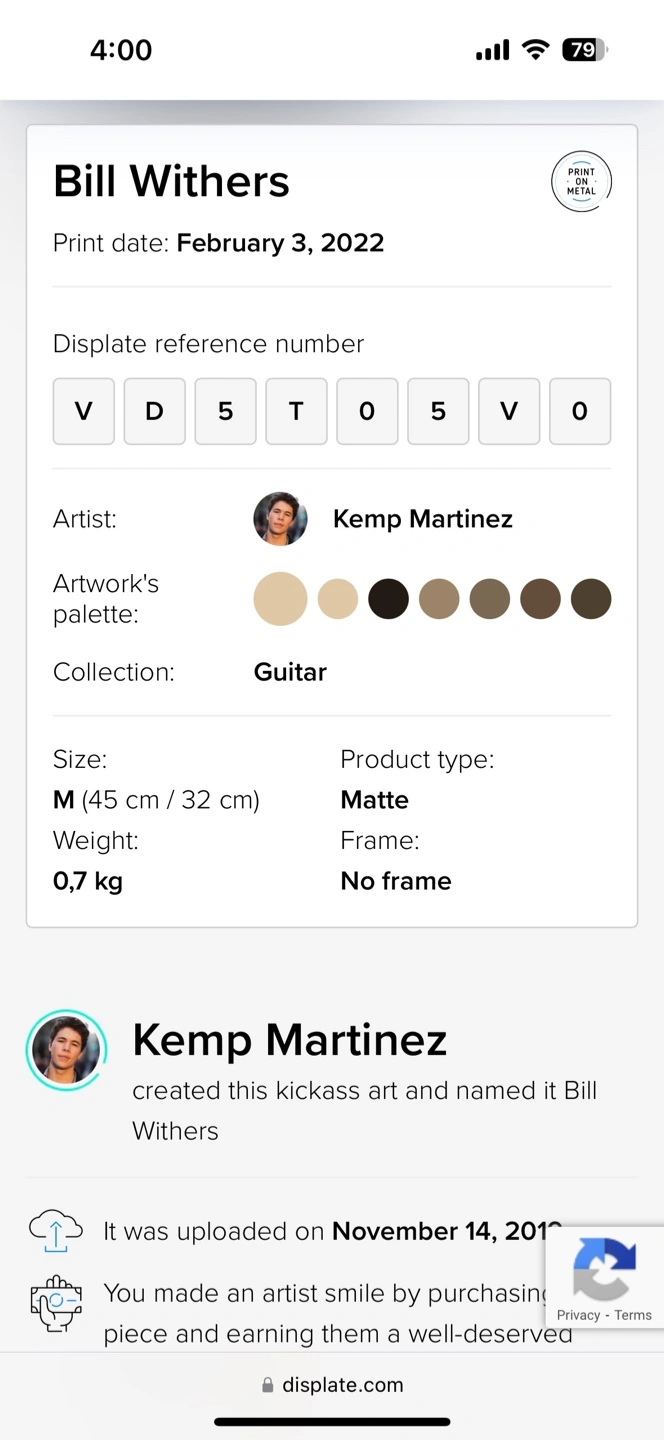Image resolution: width=664 pixels, height=1440 pixels.
Task: Tap the lock icon beside displate.com
Action: [x=267, y=1386]
